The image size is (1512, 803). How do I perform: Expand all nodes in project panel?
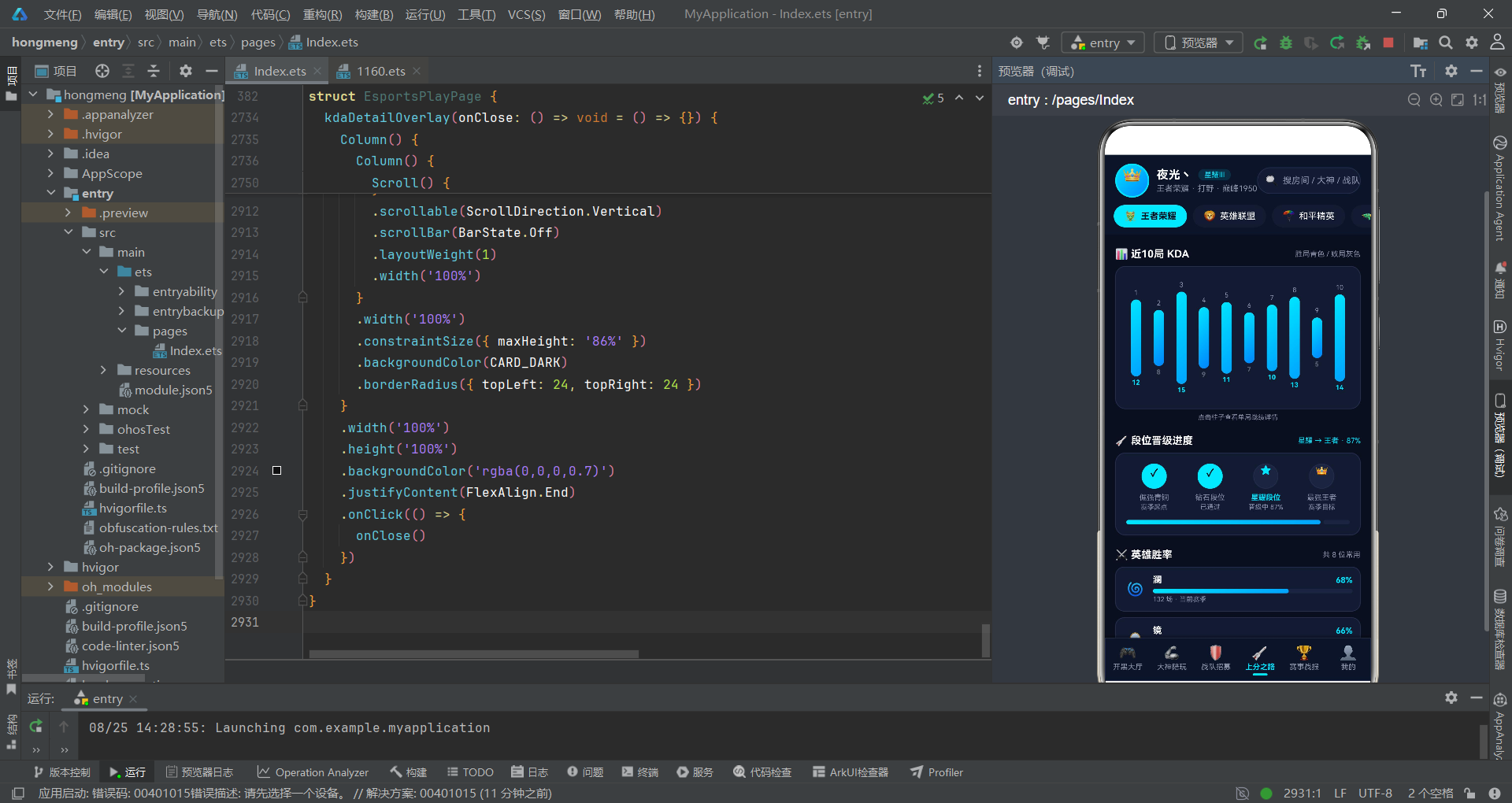[128, 71]
